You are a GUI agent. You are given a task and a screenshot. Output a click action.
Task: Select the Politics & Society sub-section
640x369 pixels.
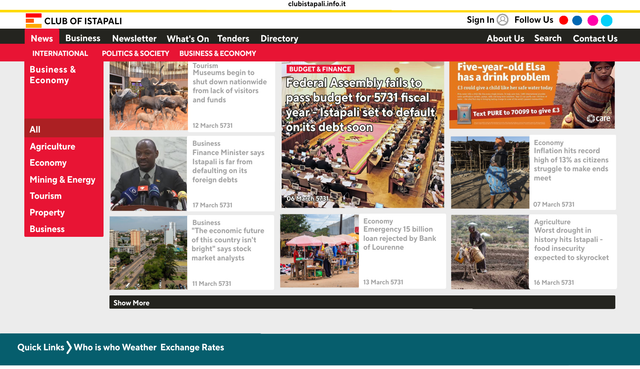tap(136, 53)
